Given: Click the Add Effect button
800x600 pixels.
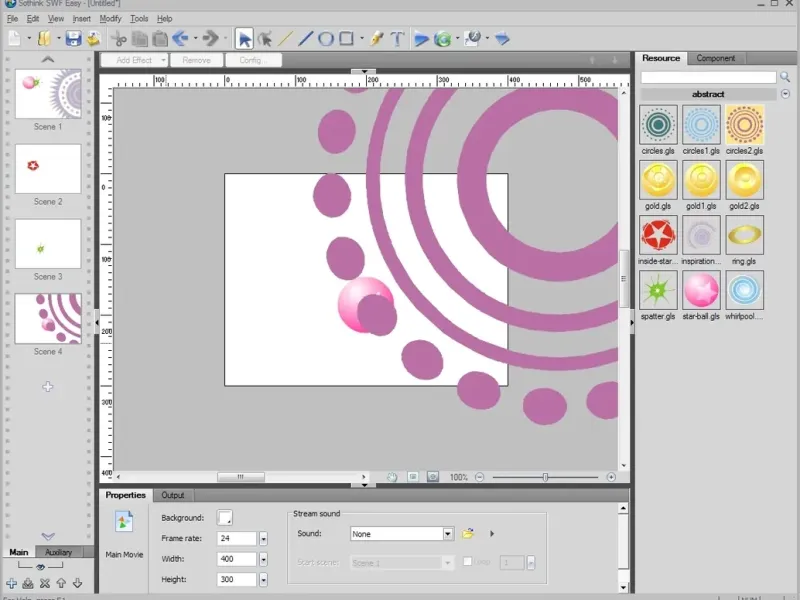Looking at the screenshot, I should (133, 60).
